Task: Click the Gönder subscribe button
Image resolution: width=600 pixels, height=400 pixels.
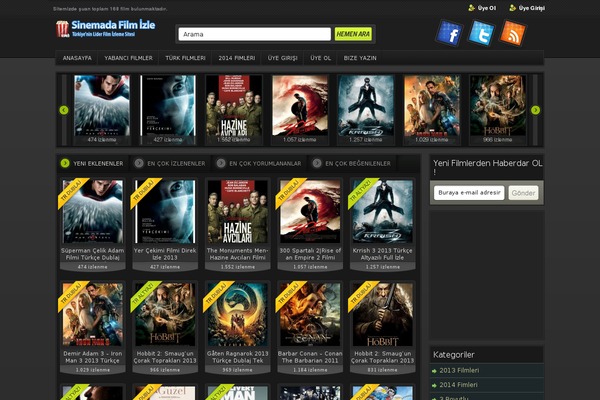Action: point(523,193)
